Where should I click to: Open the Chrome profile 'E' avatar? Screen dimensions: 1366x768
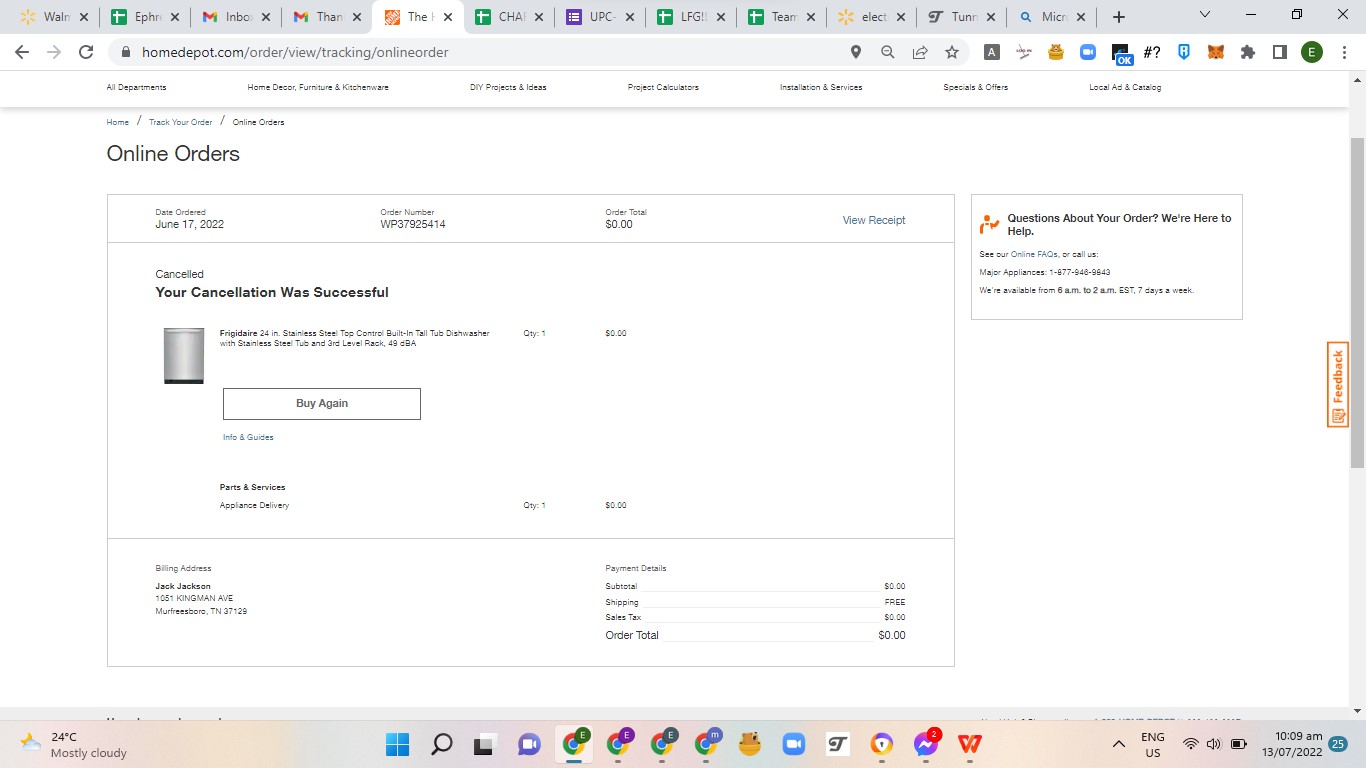click(1312, 52)
